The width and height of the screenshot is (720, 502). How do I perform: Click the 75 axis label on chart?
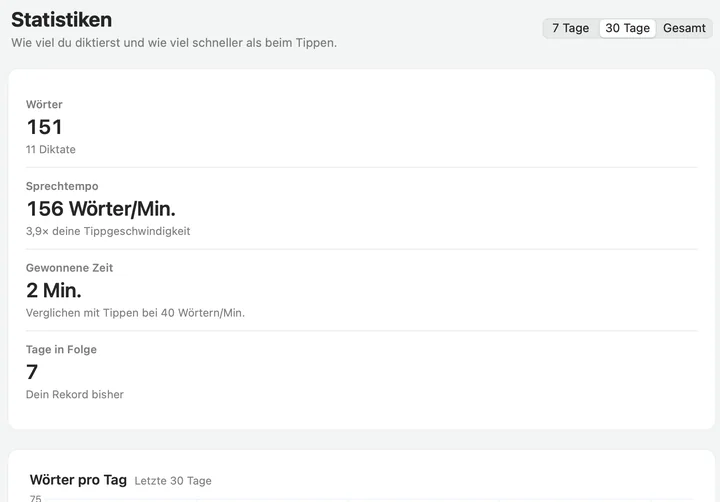click(x=35, y=498)
